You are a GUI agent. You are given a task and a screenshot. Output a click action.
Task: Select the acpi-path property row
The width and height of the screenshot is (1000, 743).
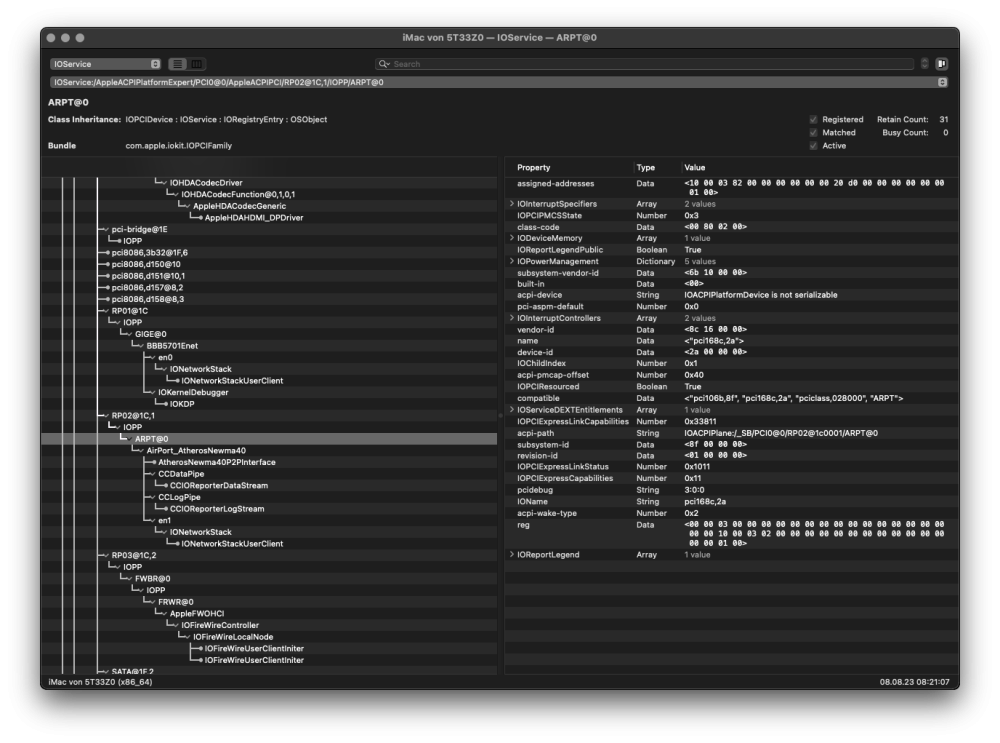pos(732,434)
